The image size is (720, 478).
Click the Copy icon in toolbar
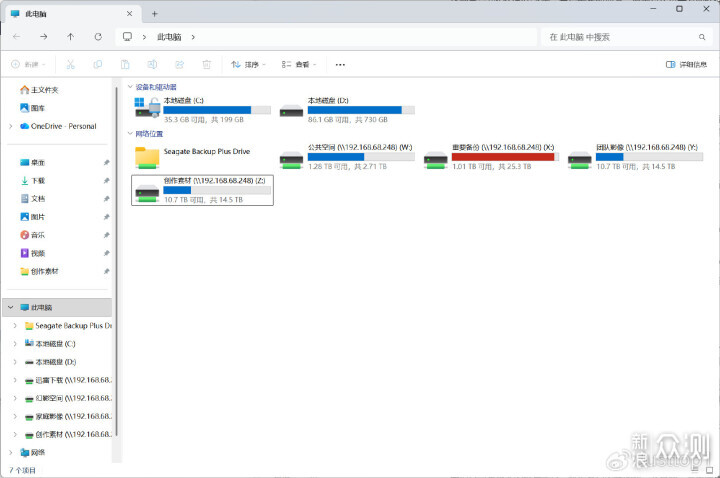pyautogui.click(x=97, y=64)
